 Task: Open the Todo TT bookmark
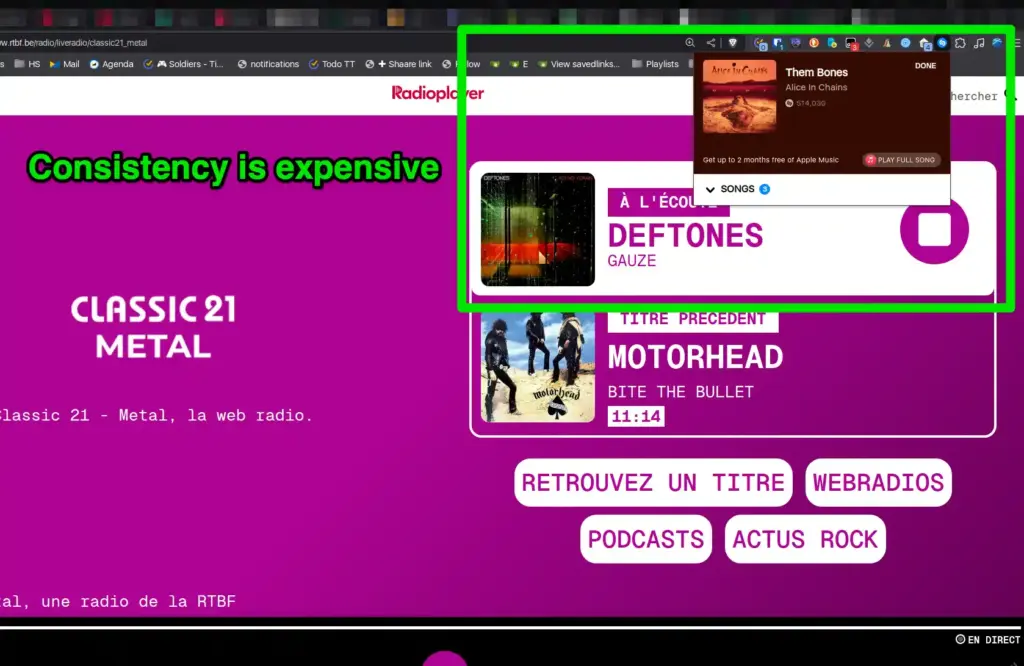click(x=332, y=64)
